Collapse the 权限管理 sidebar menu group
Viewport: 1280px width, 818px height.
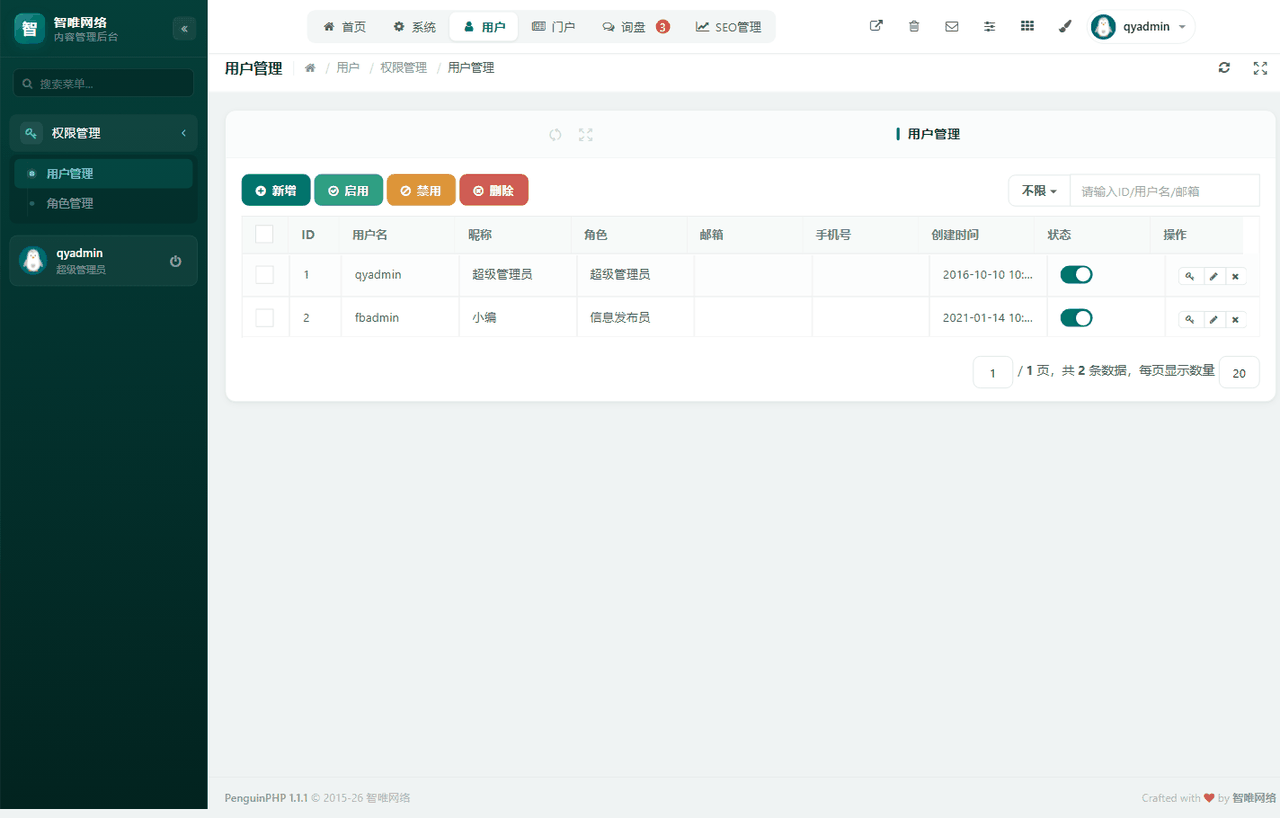click(x=104, y=133)
